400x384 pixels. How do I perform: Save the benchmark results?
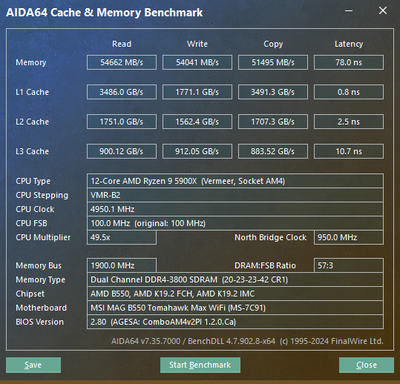pyautogui.click(x=33, y=365)
